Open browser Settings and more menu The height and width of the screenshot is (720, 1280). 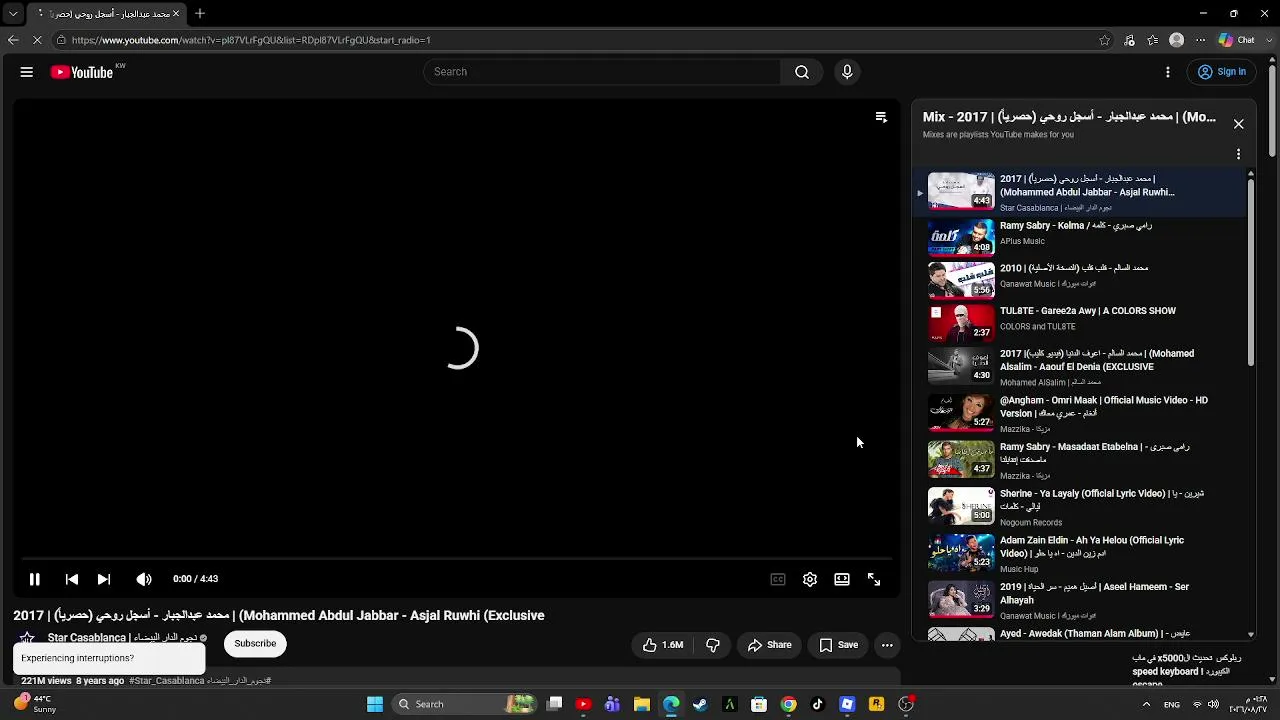coord(1201,40)
